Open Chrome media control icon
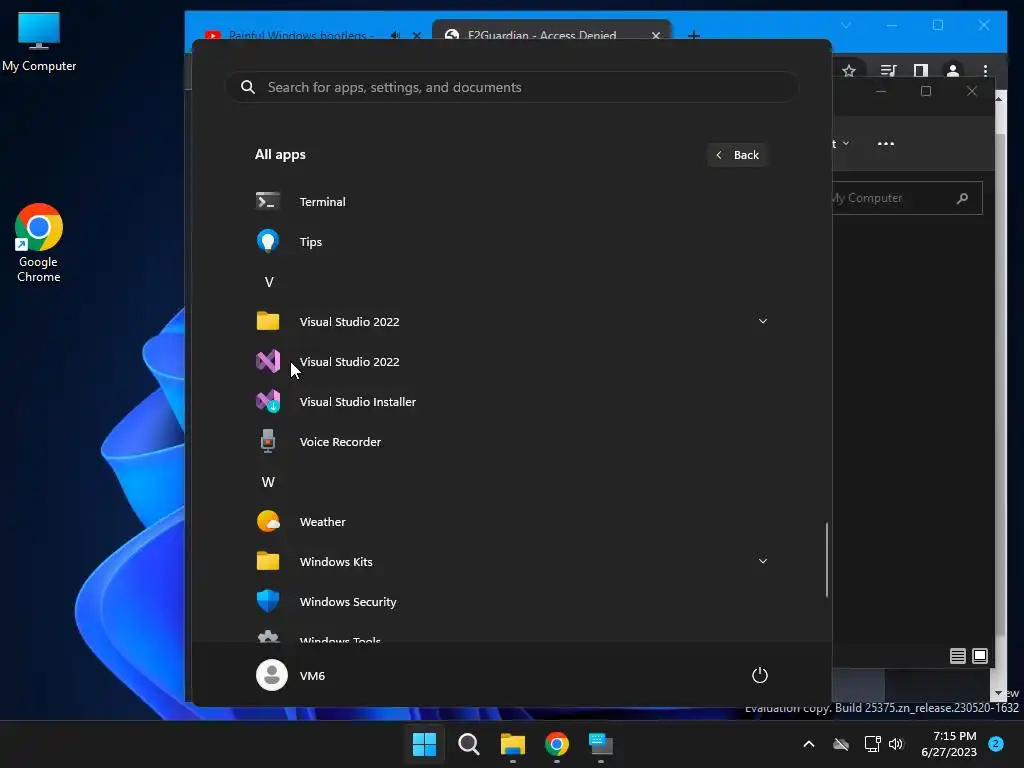 tap(888, 71)
